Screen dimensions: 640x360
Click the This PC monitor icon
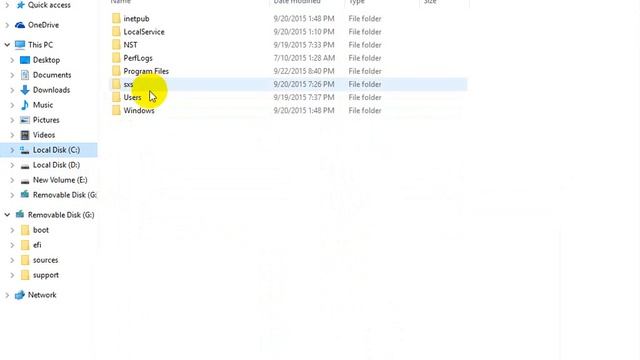[20, 45]
